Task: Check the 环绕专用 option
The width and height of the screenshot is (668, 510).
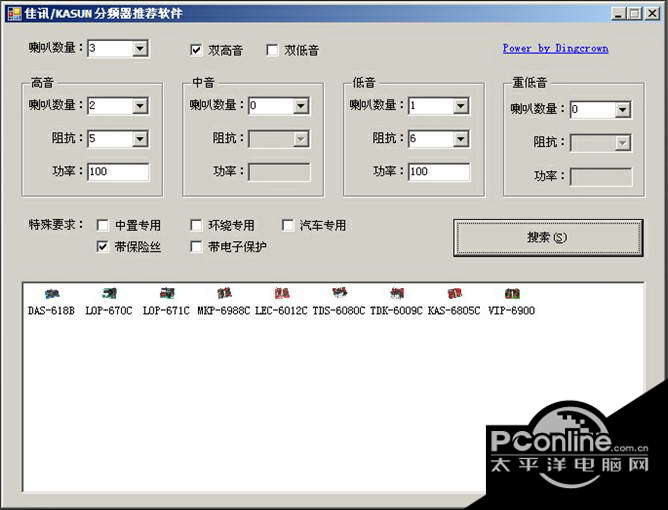Action: (x=196, y=225)
